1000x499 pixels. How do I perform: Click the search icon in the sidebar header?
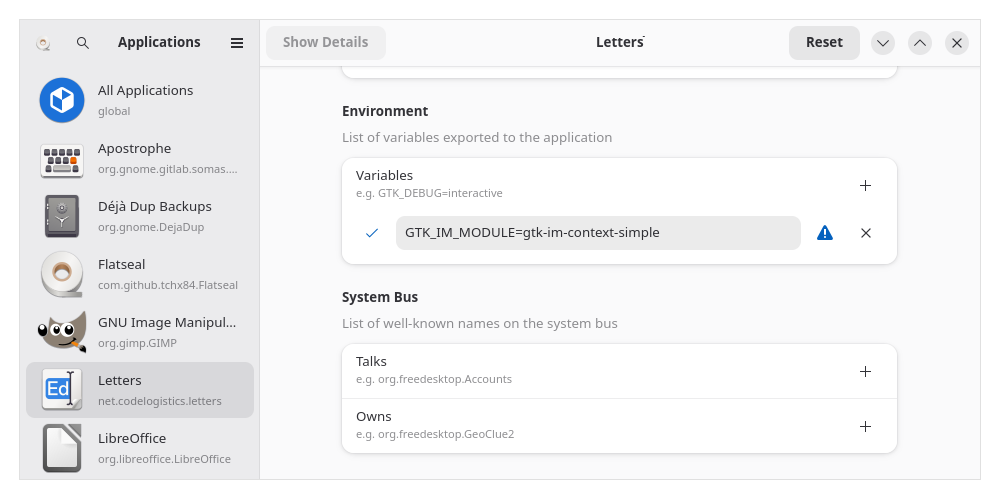[83, 43]
